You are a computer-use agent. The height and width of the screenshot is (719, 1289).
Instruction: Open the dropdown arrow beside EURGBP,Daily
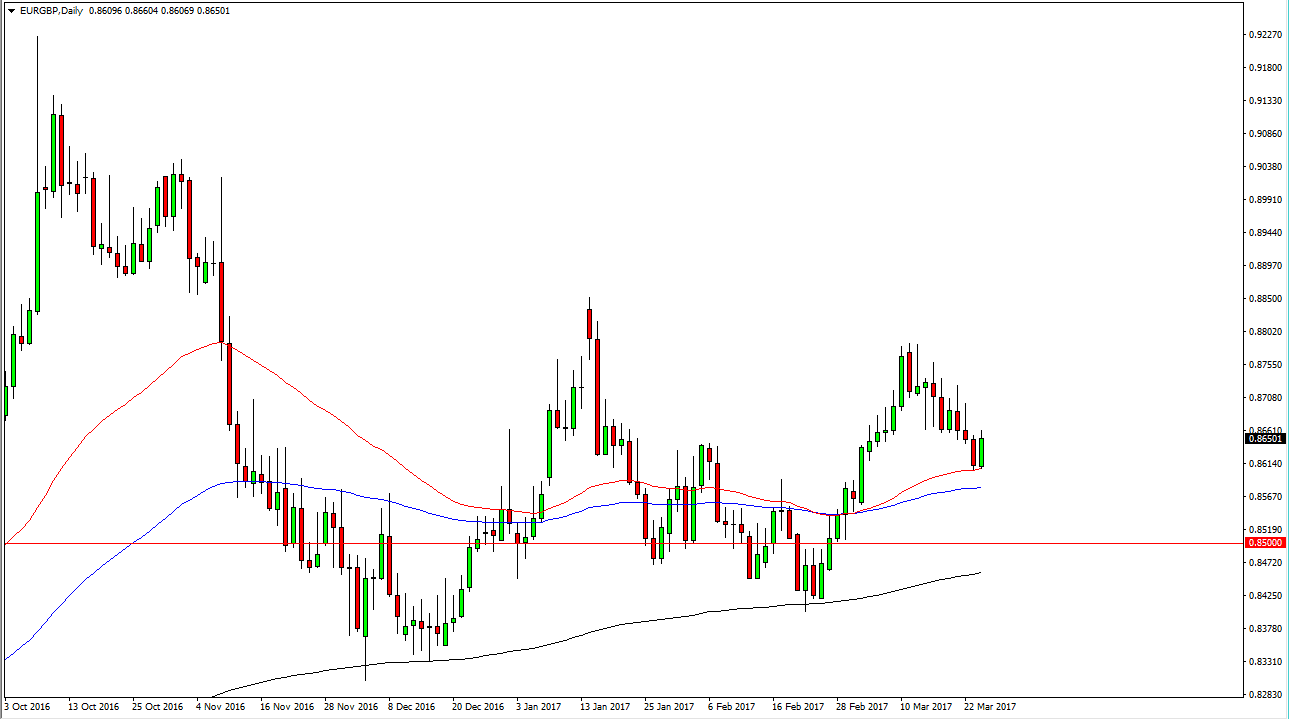tap(10, 11)
